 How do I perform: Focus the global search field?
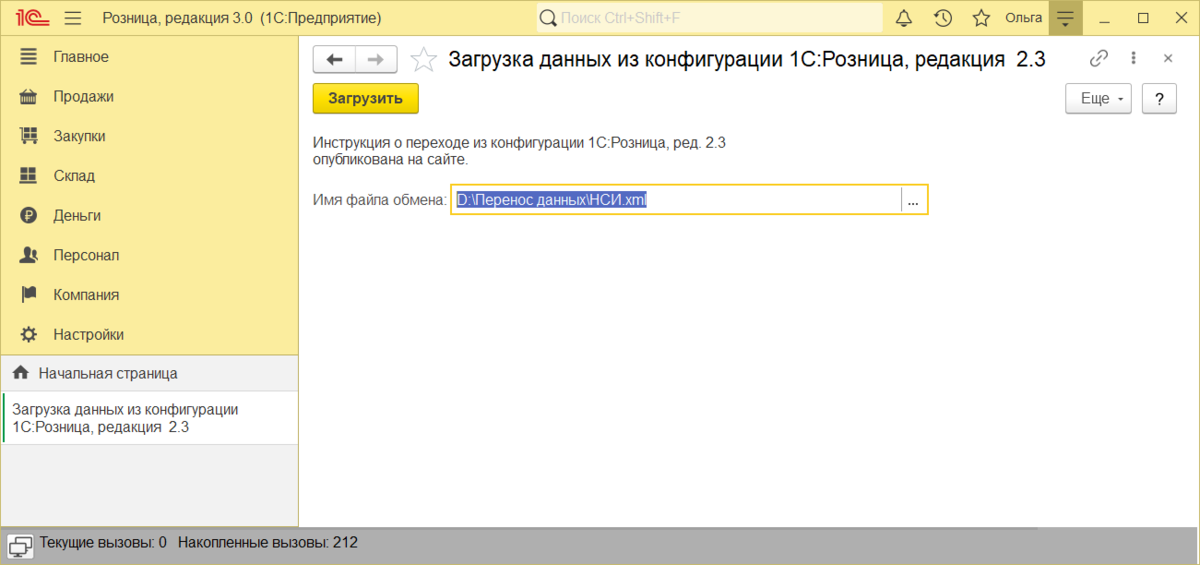pos(710,18)
